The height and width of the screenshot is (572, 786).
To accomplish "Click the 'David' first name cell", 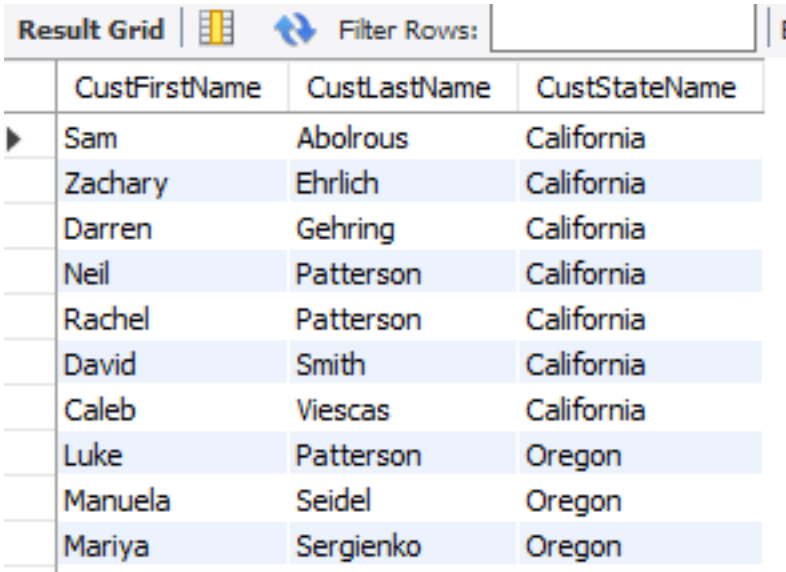I will click(172, 363).
